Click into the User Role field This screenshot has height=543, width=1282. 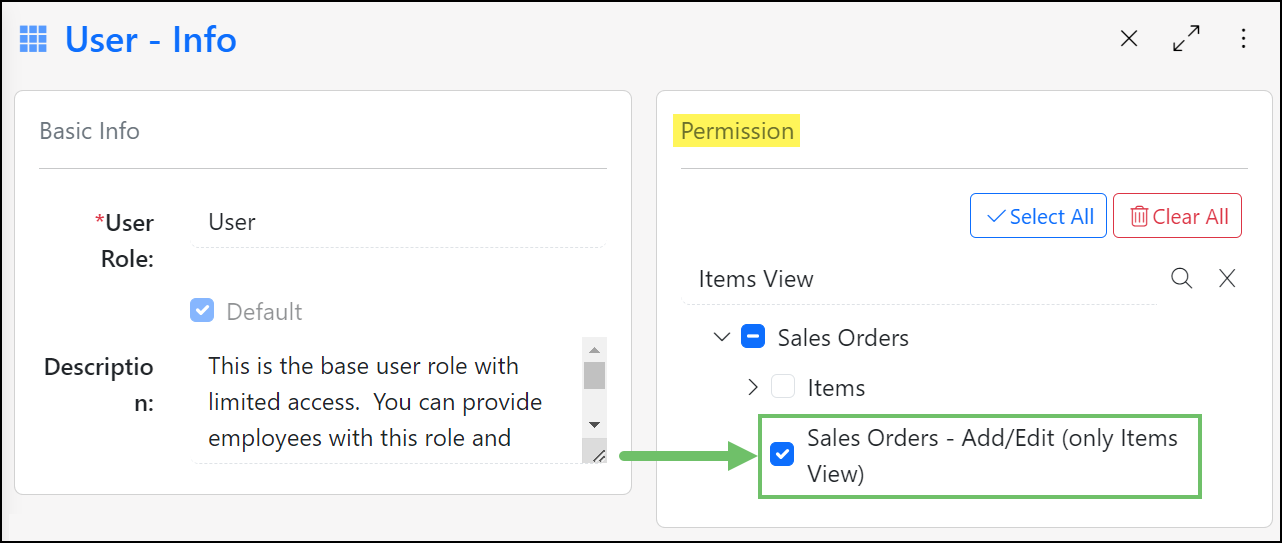coord(399,222)
